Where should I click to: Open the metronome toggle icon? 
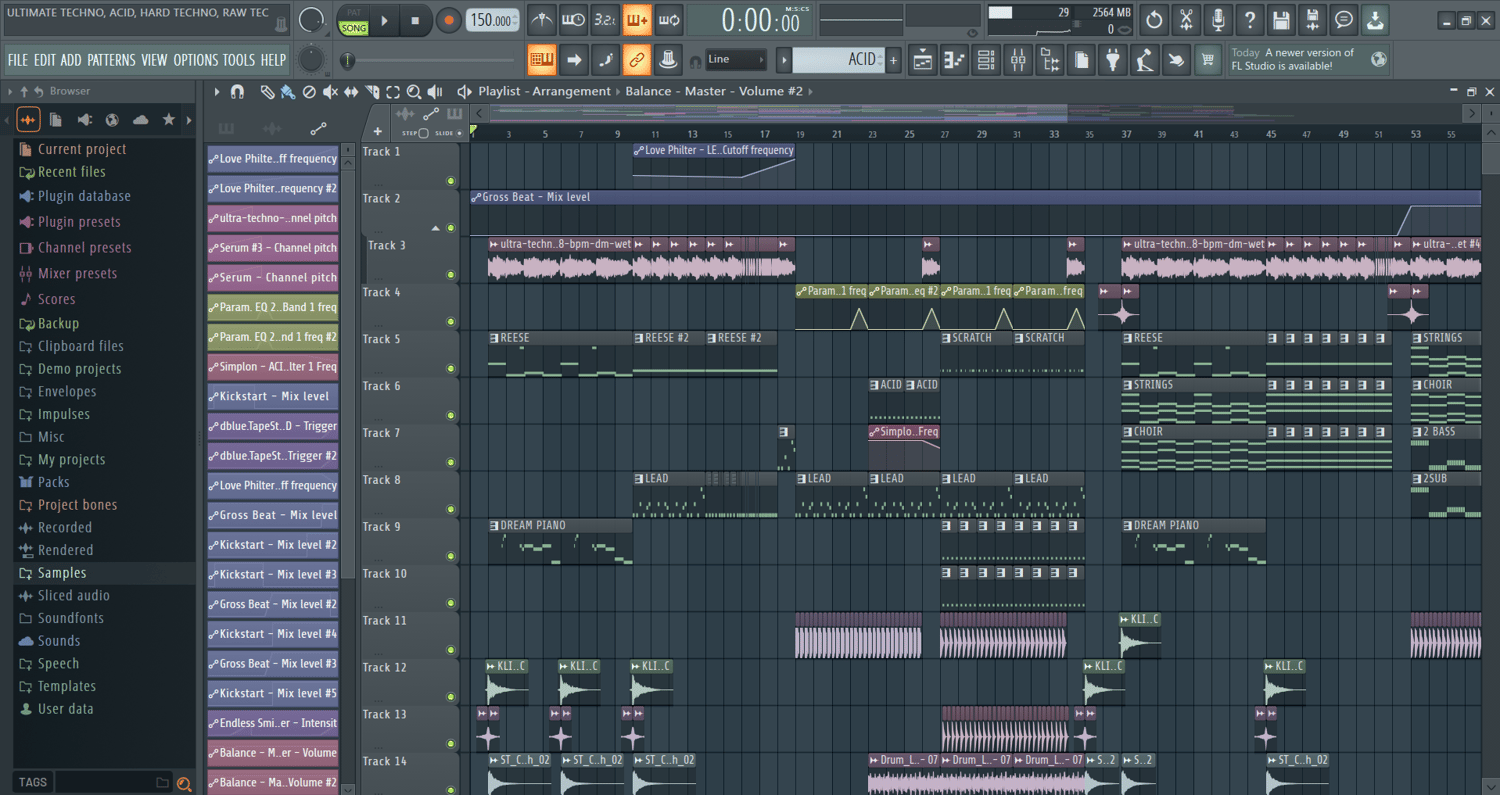541,20
